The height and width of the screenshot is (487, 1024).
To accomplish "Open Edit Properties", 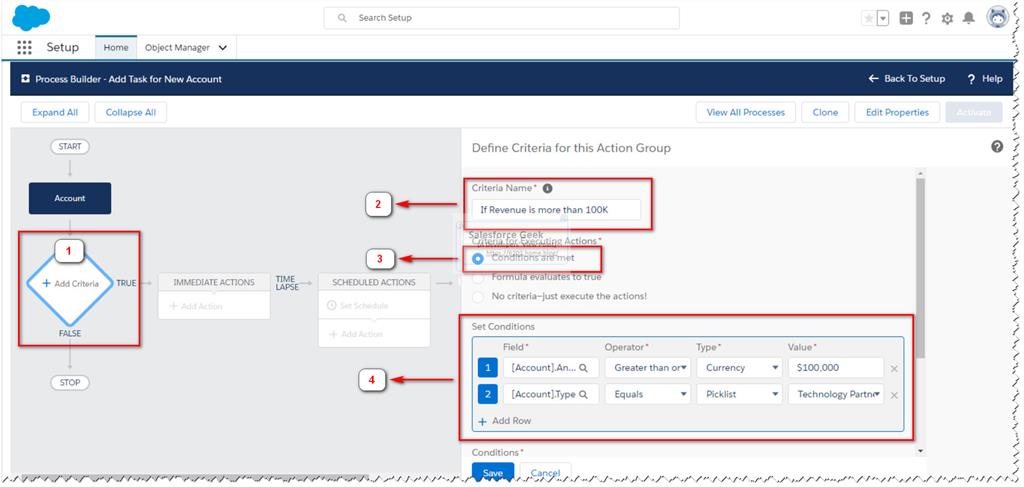I will (897, 112).
